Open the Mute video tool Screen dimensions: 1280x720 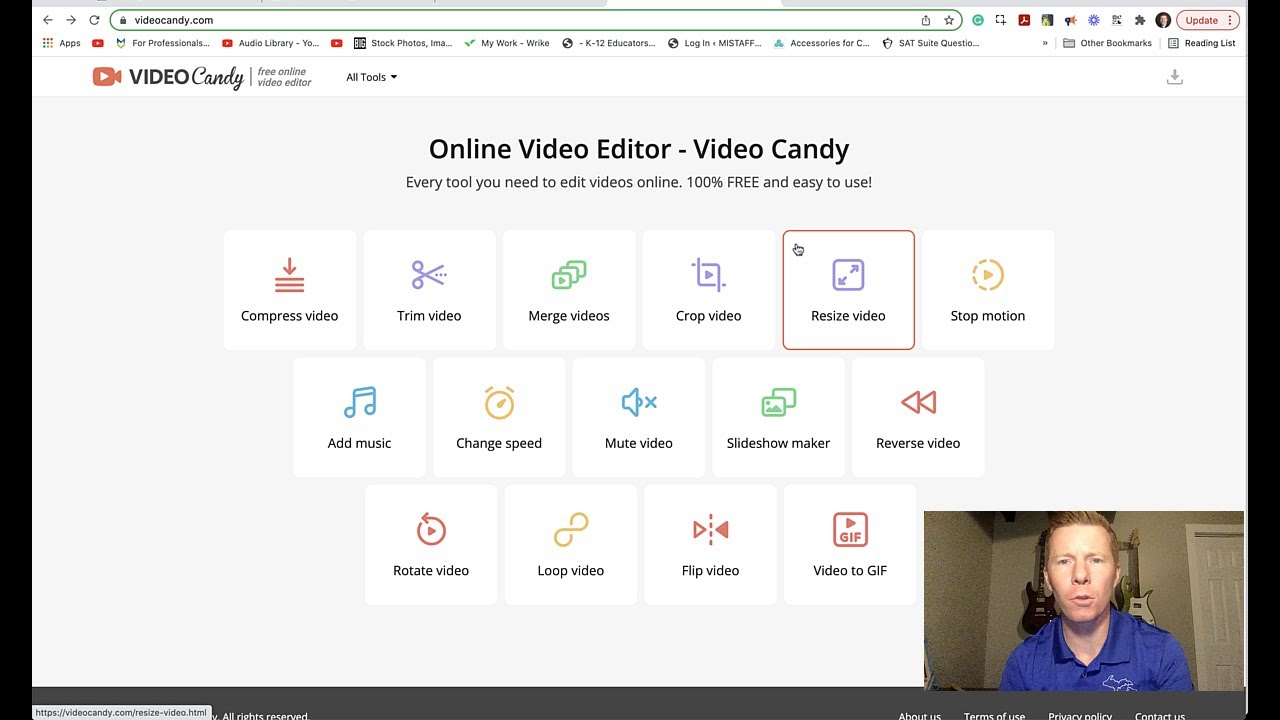[639, 417]
